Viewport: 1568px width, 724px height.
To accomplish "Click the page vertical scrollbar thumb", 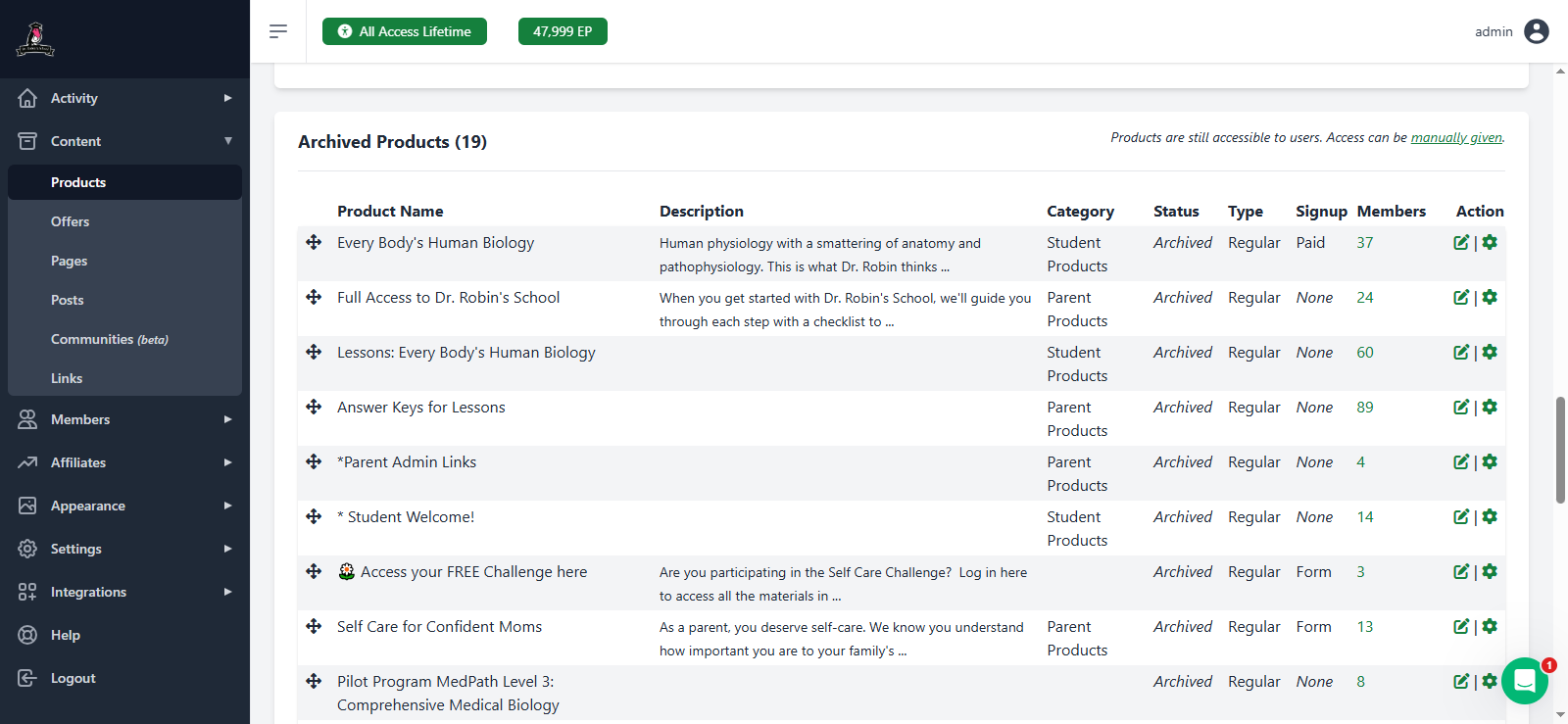I will click(x=1560, y=450).
